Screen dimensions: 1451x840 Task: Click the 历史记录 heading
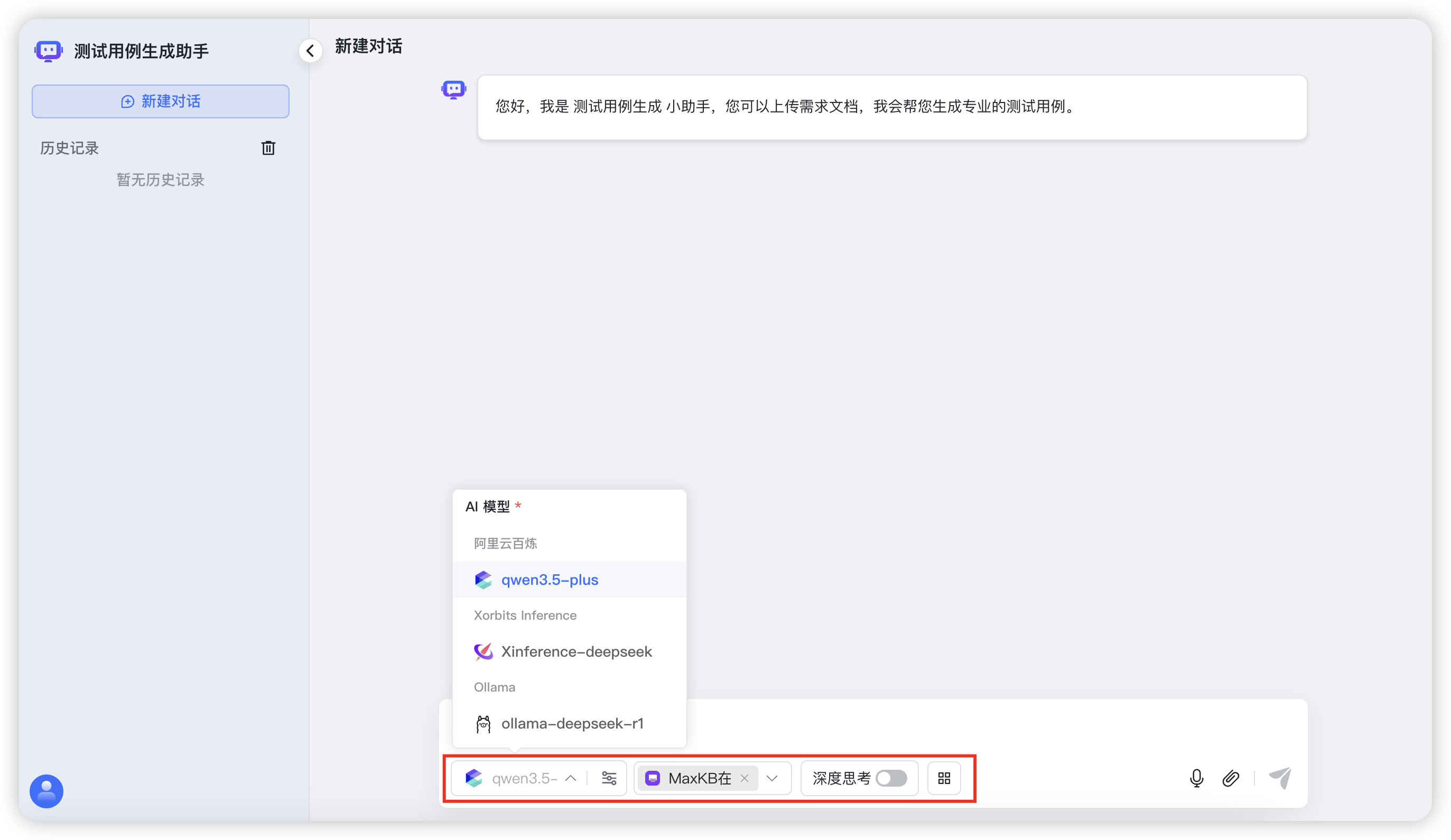70,148
